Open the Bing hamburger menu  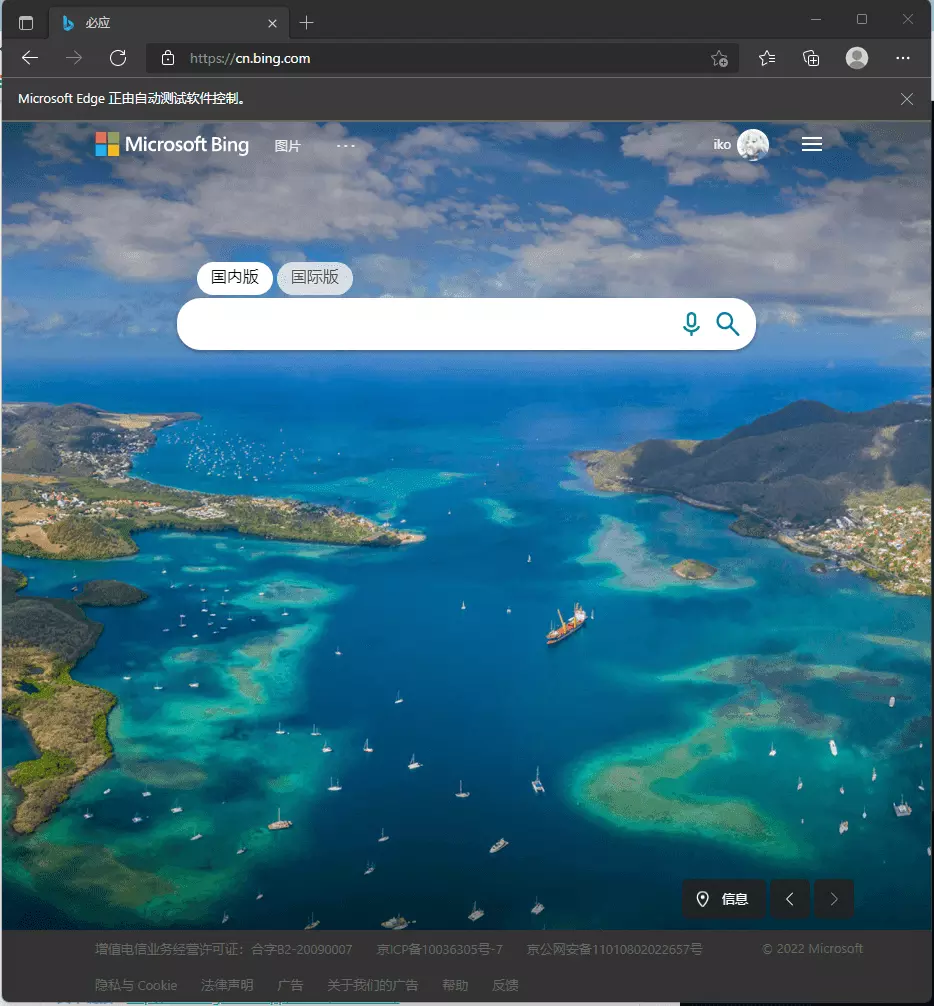click(812, 145)
